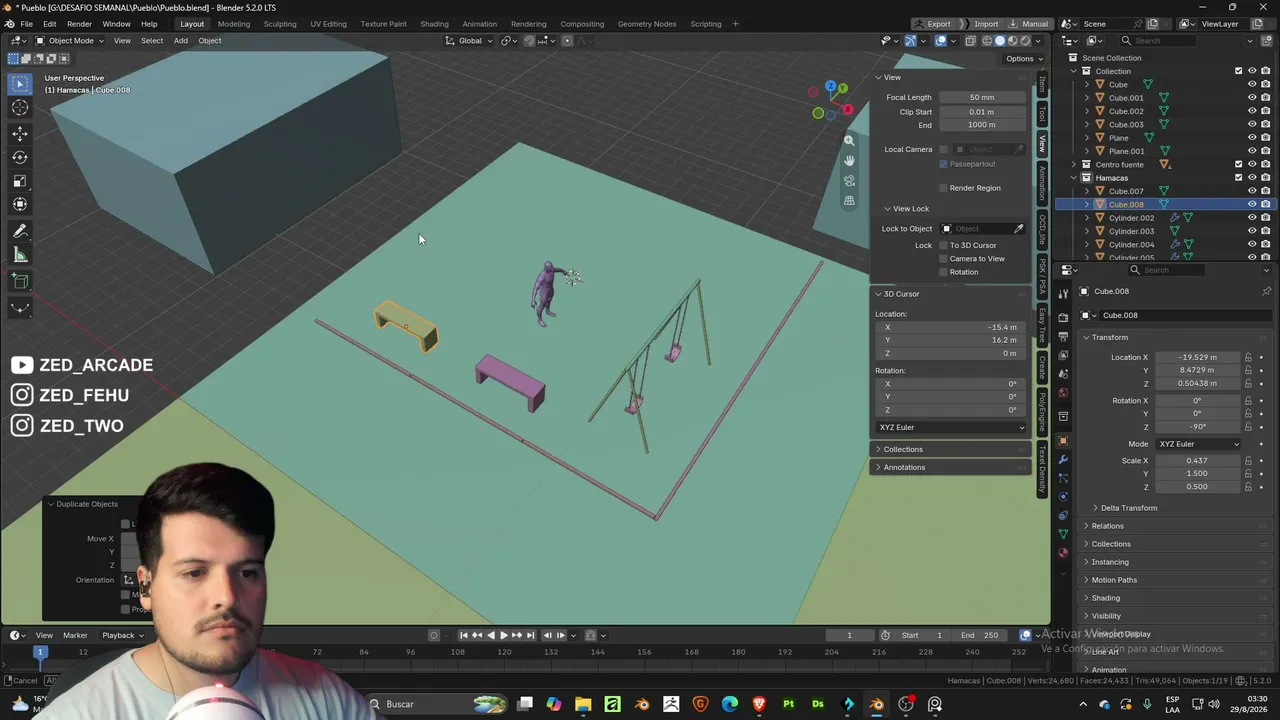Open the Particles properties tab

point(1063,478)
